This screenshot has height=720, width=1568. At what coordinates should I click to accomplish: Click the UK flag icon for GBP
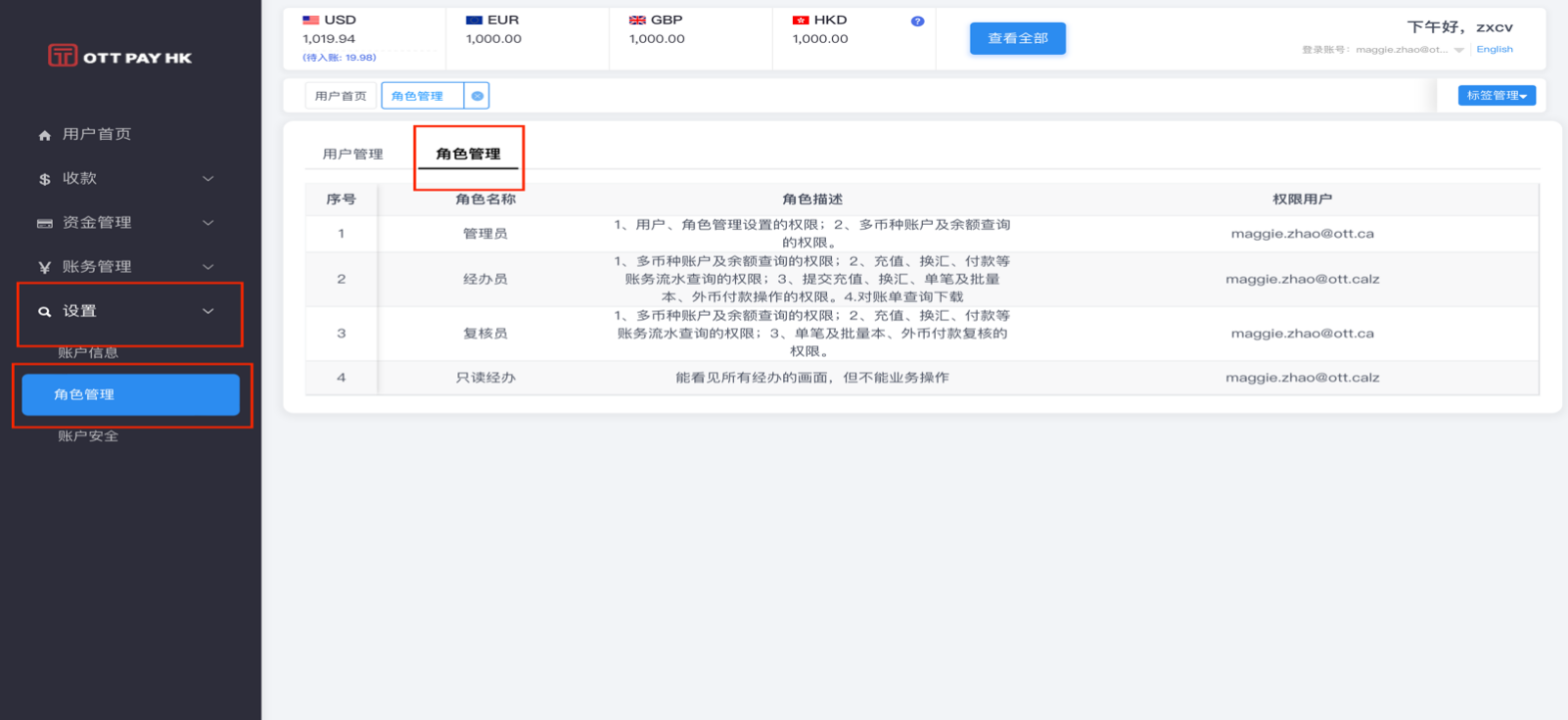tap(637, 20)
